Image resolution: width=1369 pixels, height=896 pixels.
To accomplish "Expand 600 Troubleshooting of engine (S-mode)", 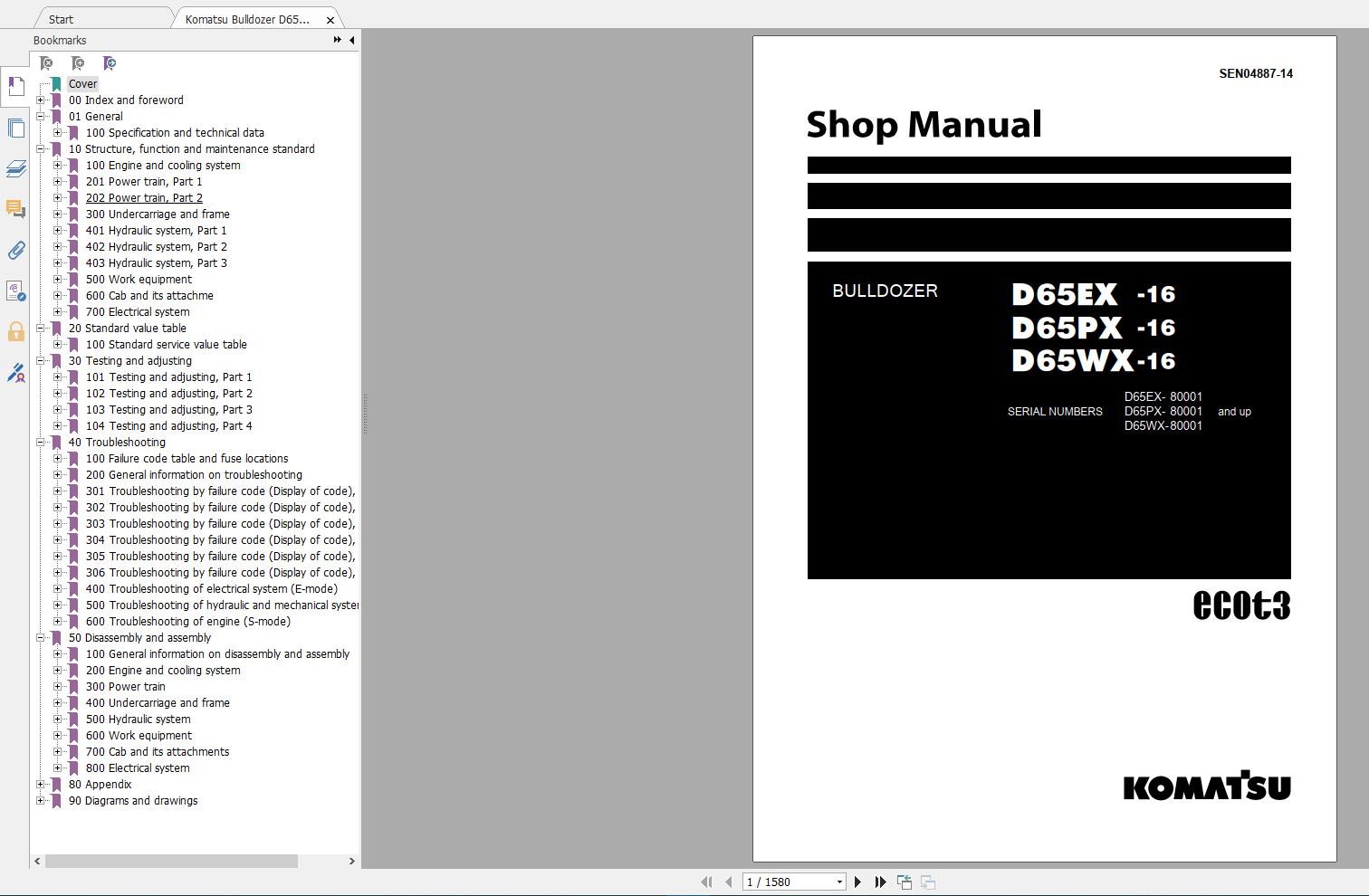I will pyautogui.click(x=58, y=622).
